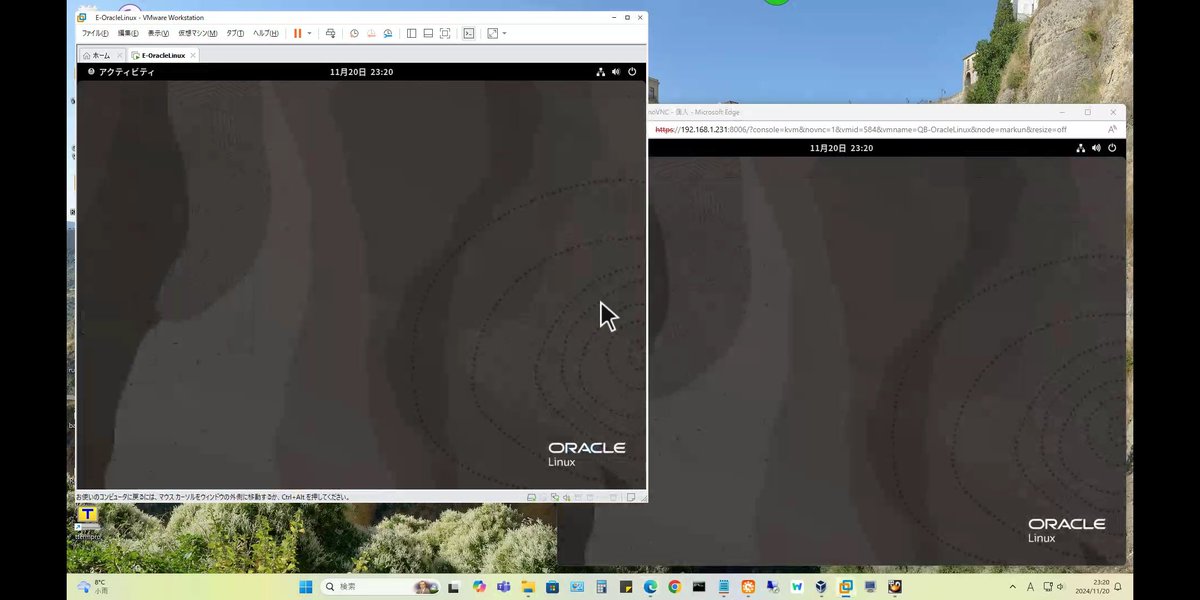Open the power options dropdown arrow beside the pause button
The image size is (1200, 600).
point(310,33)
